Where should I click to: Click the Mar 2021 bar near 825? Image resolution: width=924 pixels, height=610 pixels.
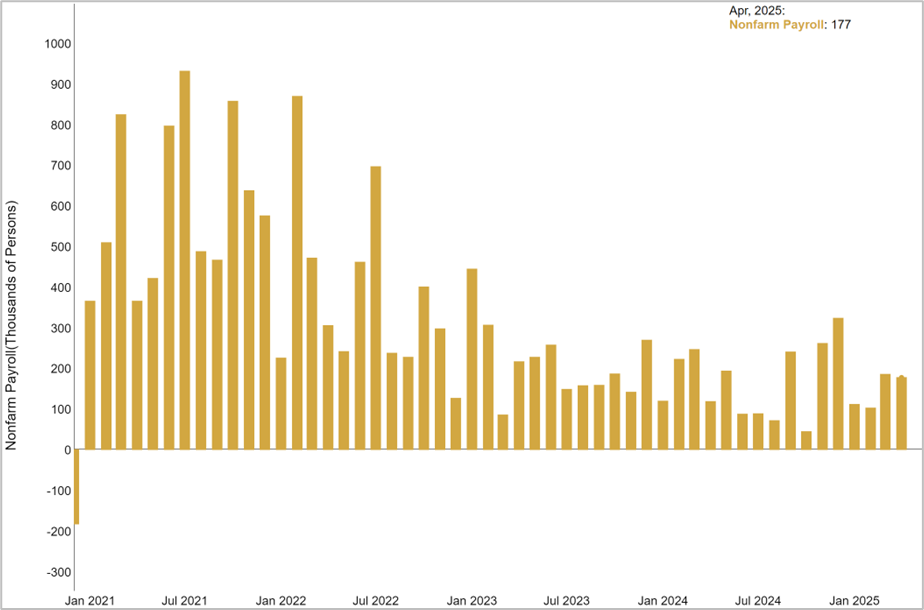[121, 282]
